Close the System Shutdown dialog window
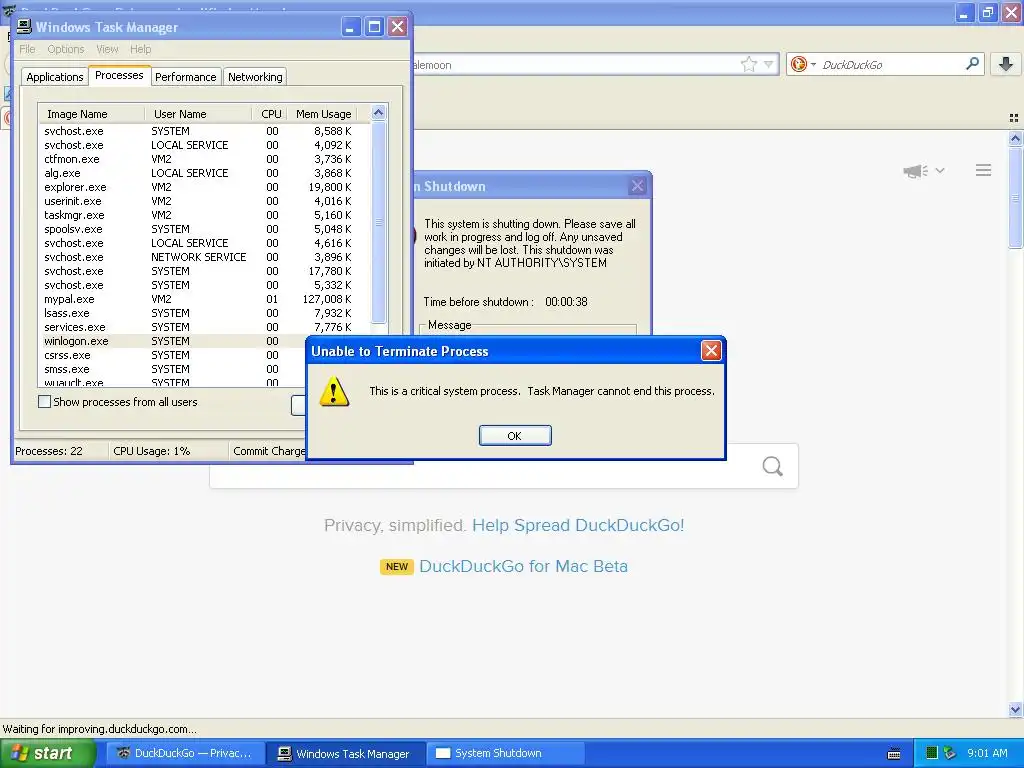The height and width of the screenshot is (768, 1024). pyautogui.click(x=637, y=186)
